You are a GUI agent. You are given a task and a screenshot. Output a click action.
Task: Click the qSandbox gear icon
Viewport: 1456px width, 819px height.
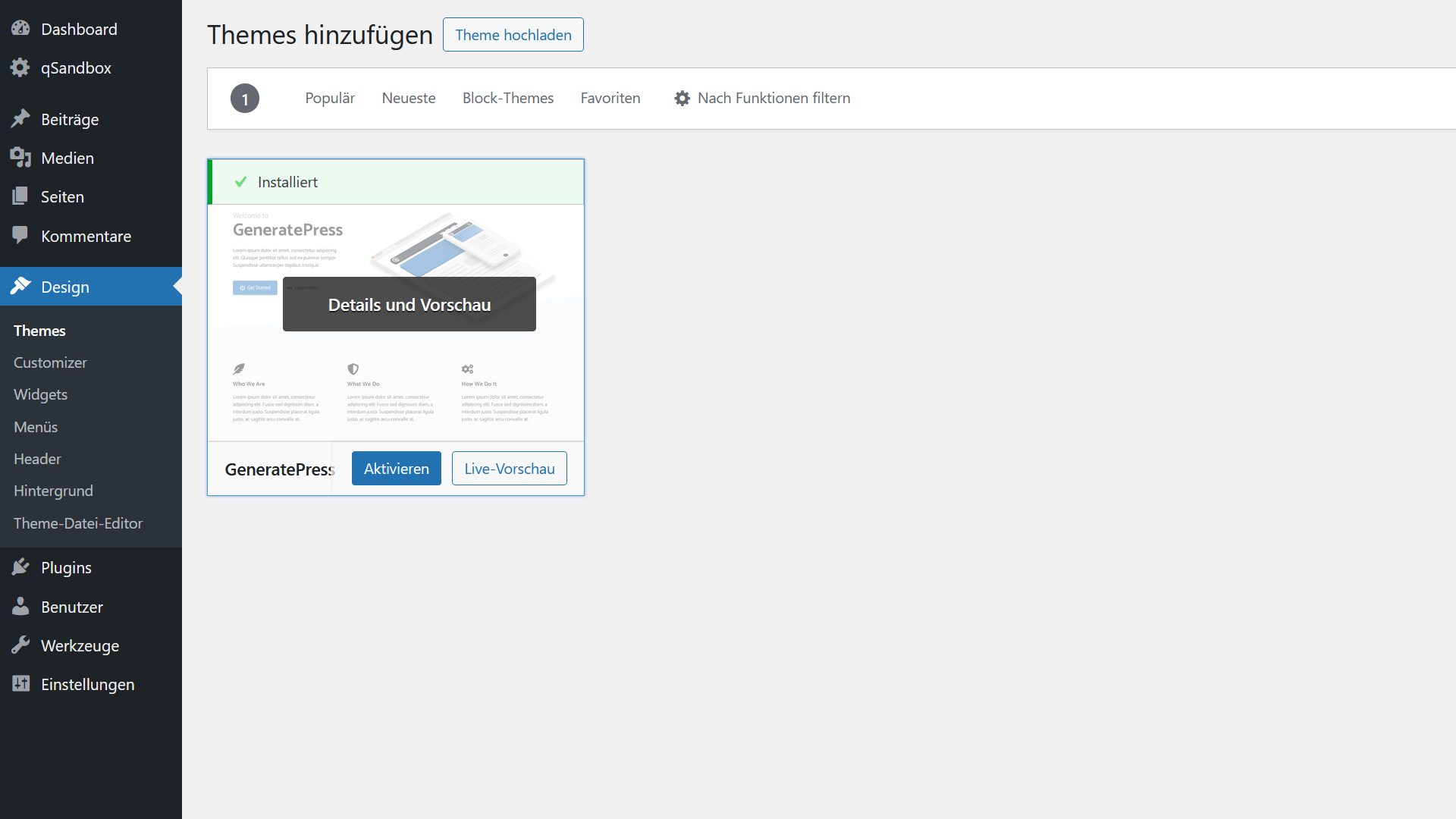(x=20, y=67)
